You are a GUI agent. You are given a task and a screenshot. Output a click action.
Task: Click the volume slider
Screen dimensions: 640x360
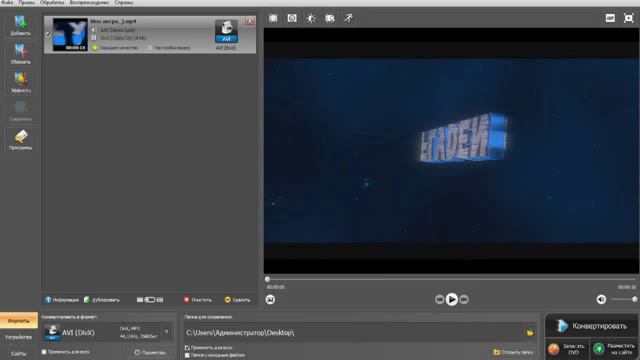click(624, 300)
